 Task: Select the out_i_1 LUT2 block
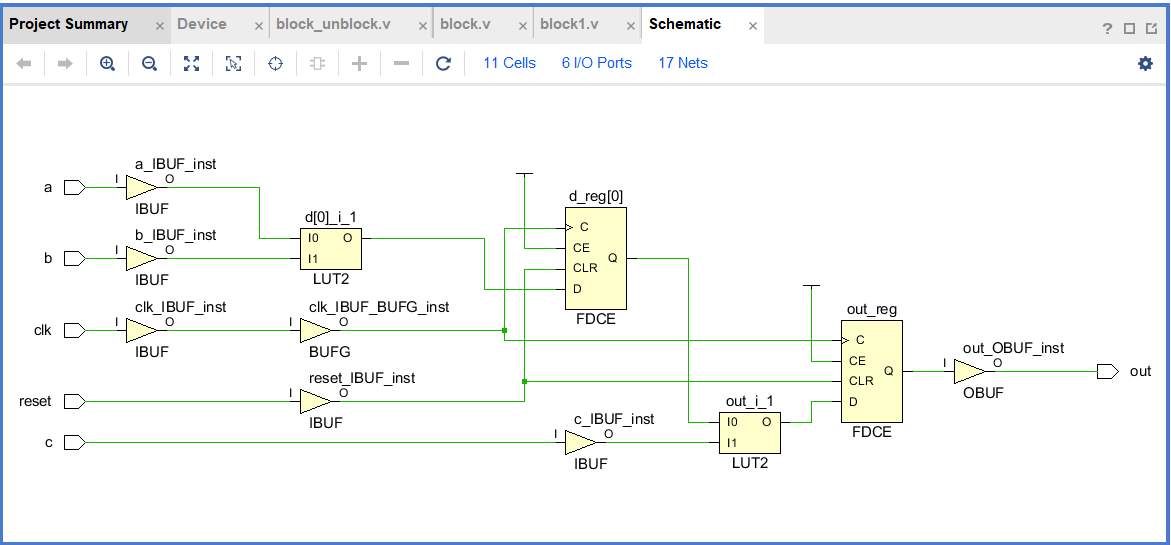750,433
